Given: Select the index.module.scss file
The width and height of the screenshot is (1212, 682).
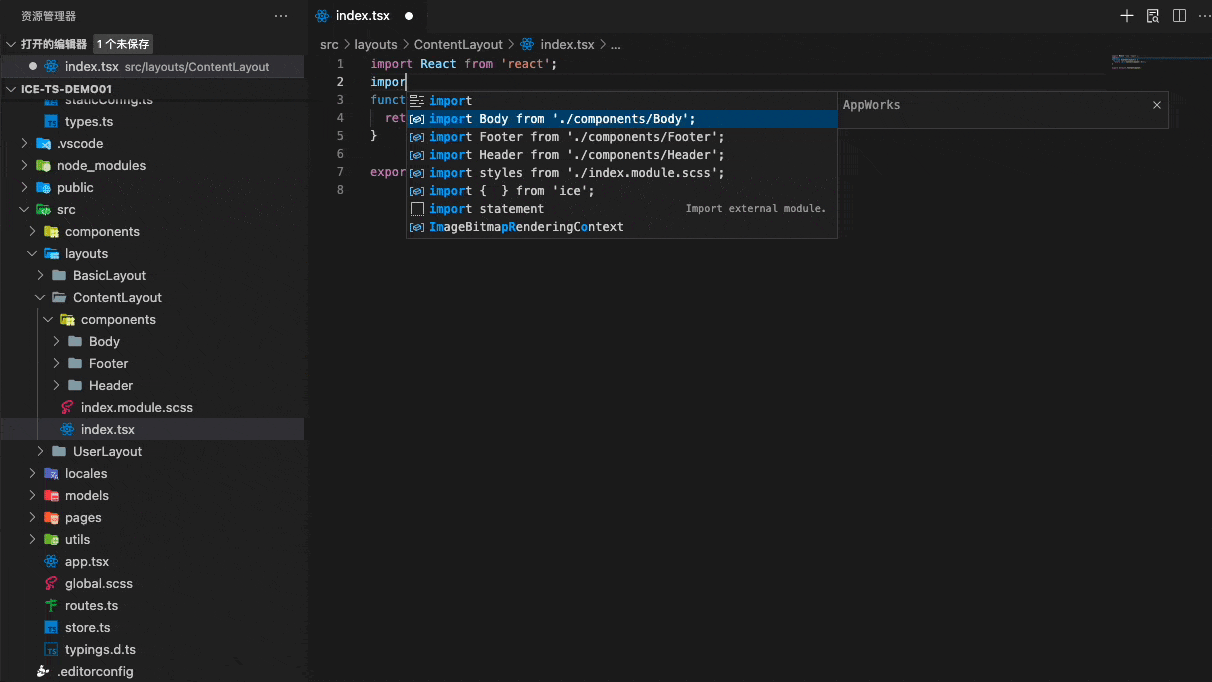Looking at the screenshot, I should (136, 408).
